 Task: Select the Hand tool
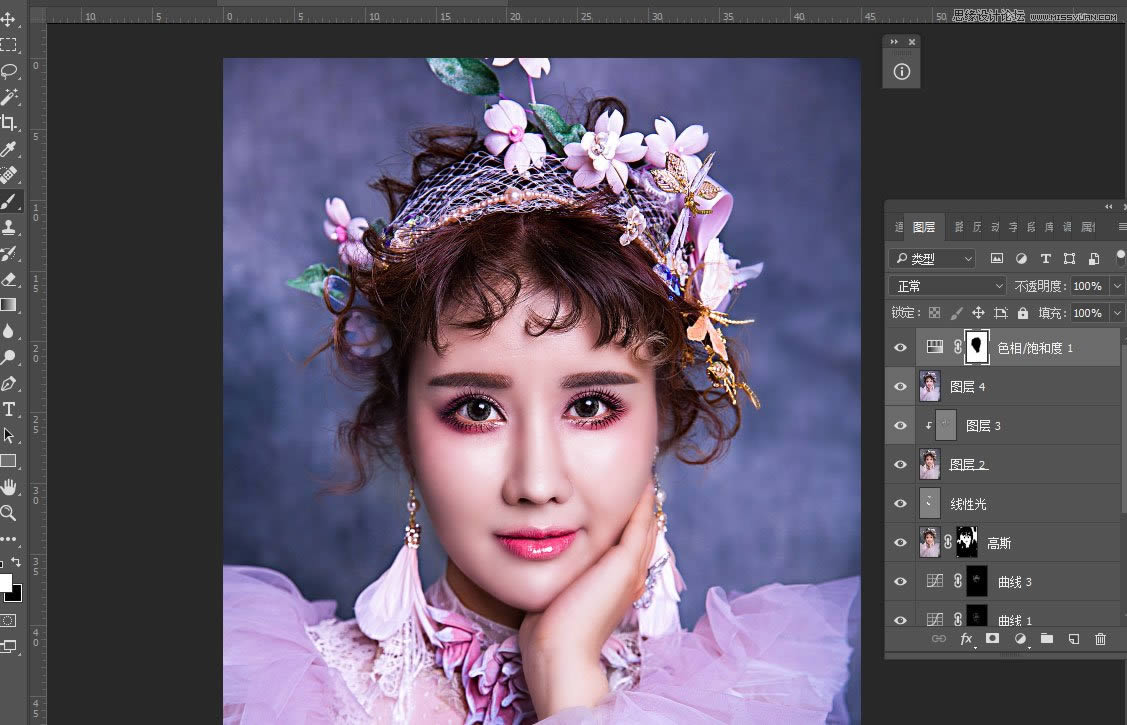point(9,487)
